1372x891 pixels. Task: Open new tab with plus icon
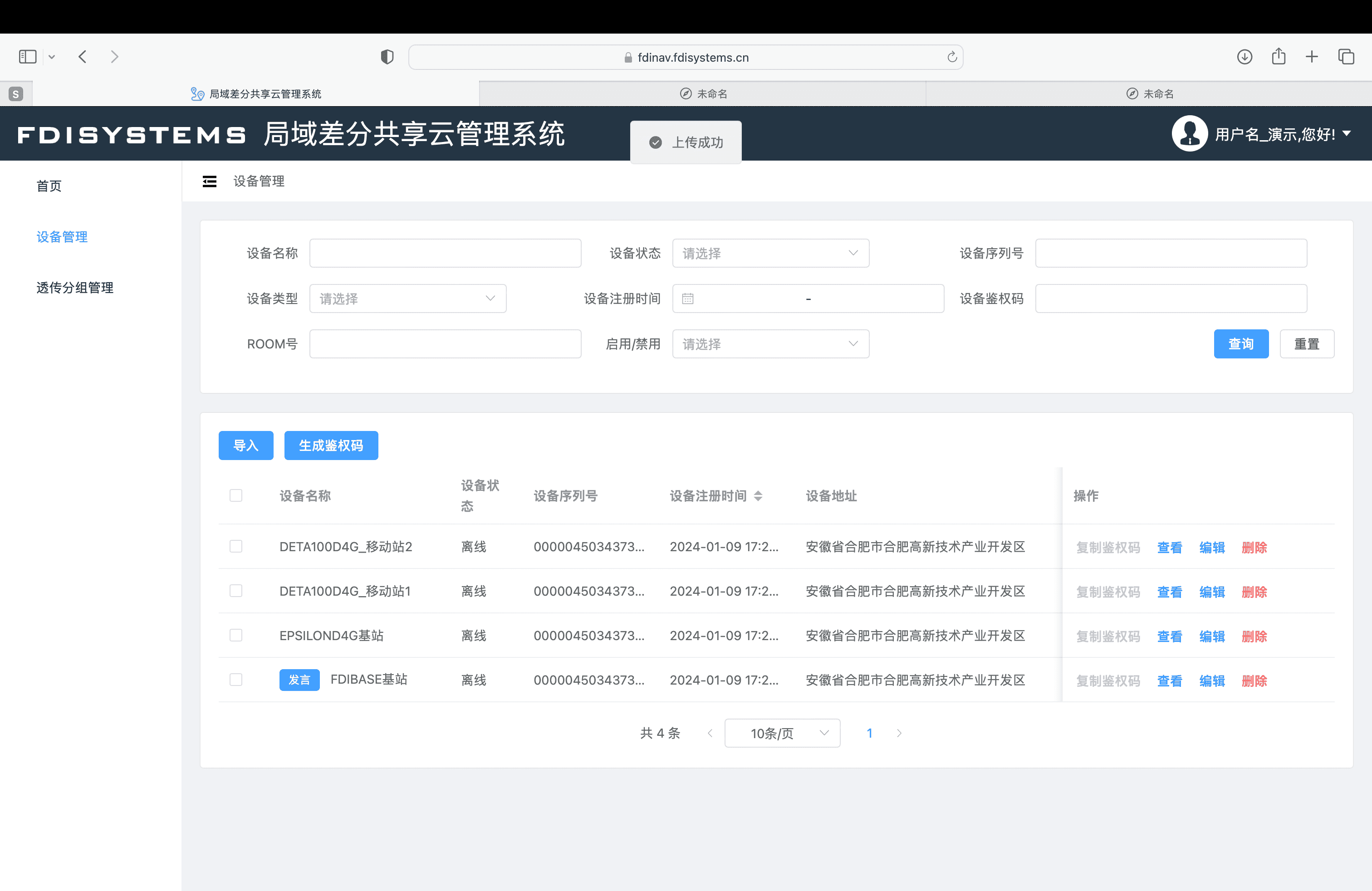click(1312, 56)
